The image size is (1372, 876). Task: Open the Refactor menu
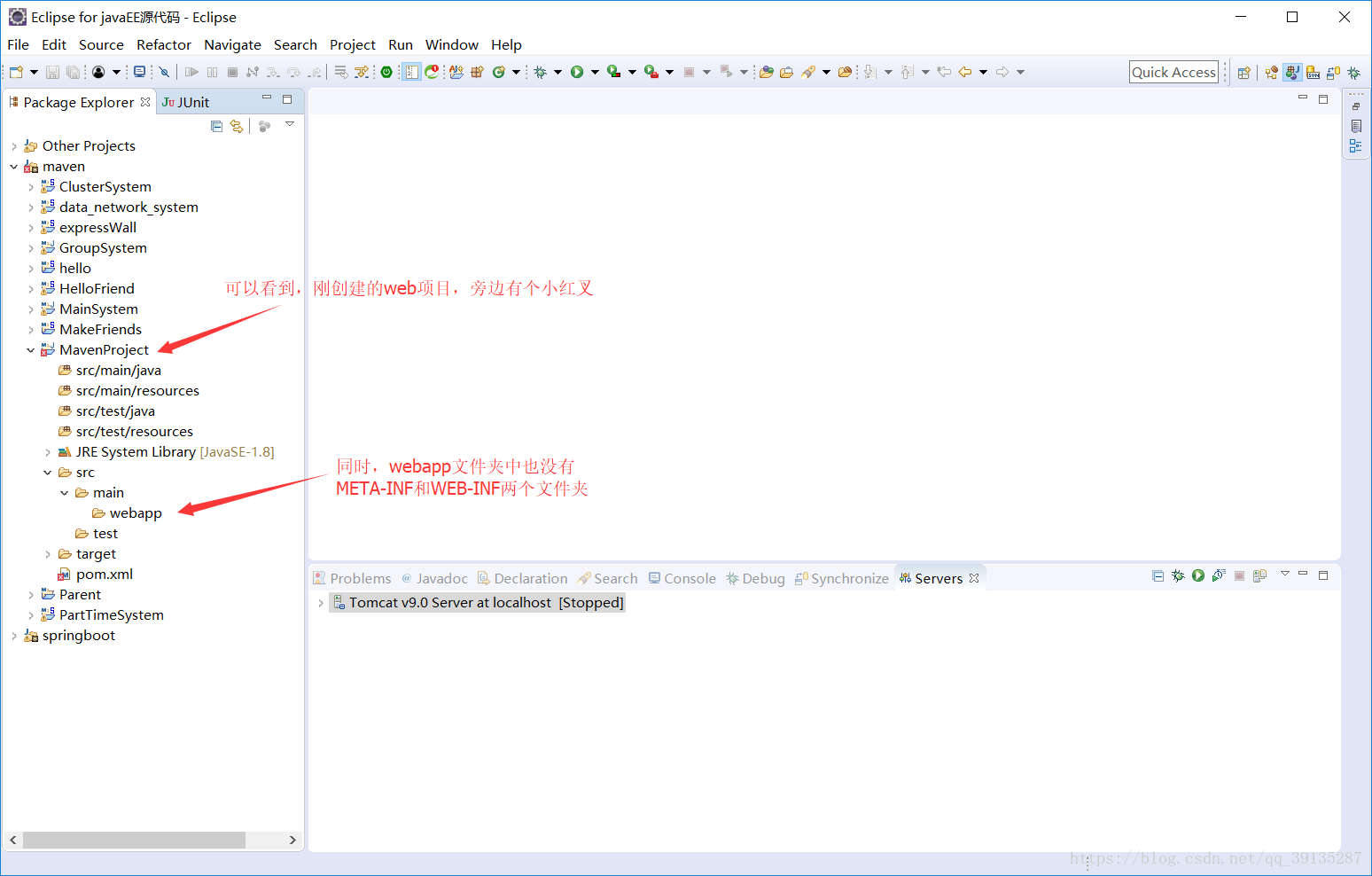[164, 44]
